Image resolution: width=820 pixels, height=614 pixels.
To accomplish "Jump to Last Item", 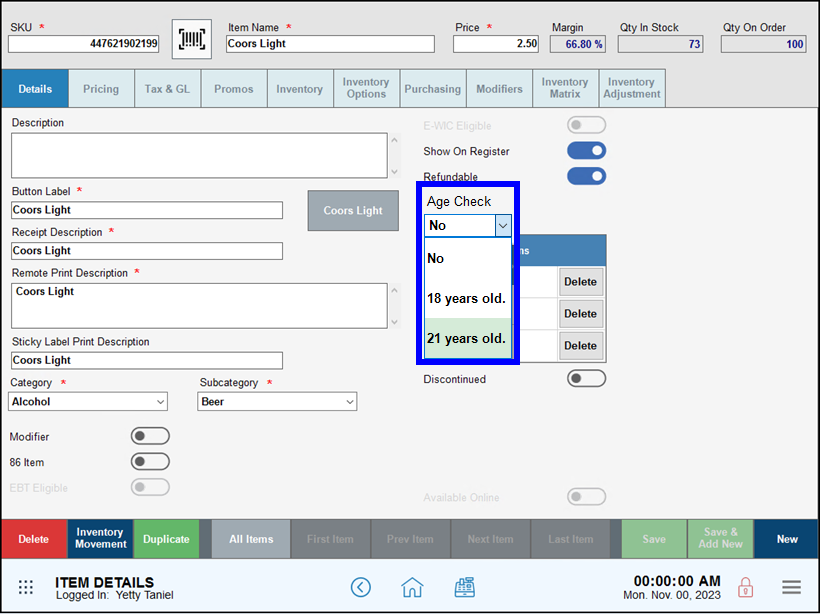I will (x=571, y=539).
